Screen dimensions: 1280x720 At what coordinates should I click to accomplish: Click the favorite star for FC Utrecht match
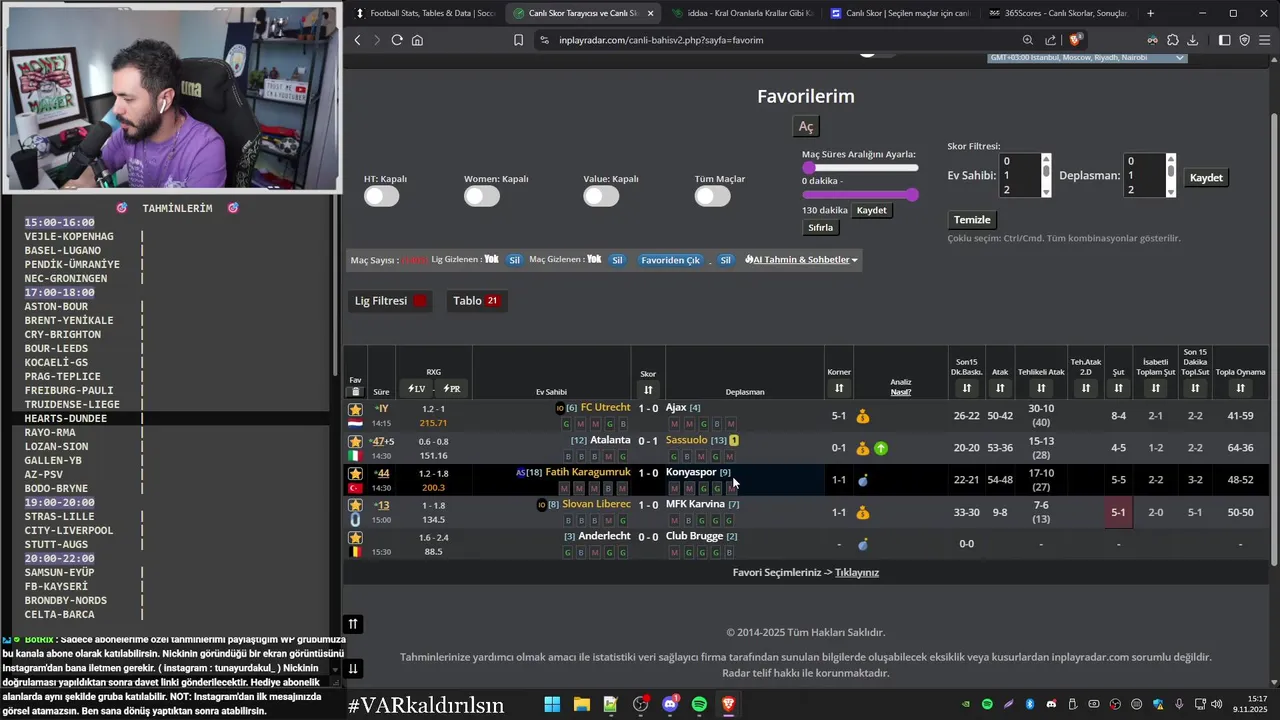tap(355, 409)
